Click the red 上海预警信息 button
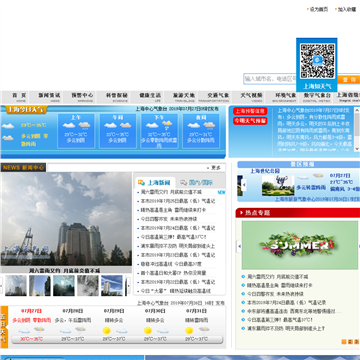The height and width of the screenshot is (360, 360). tap(250, 111)
